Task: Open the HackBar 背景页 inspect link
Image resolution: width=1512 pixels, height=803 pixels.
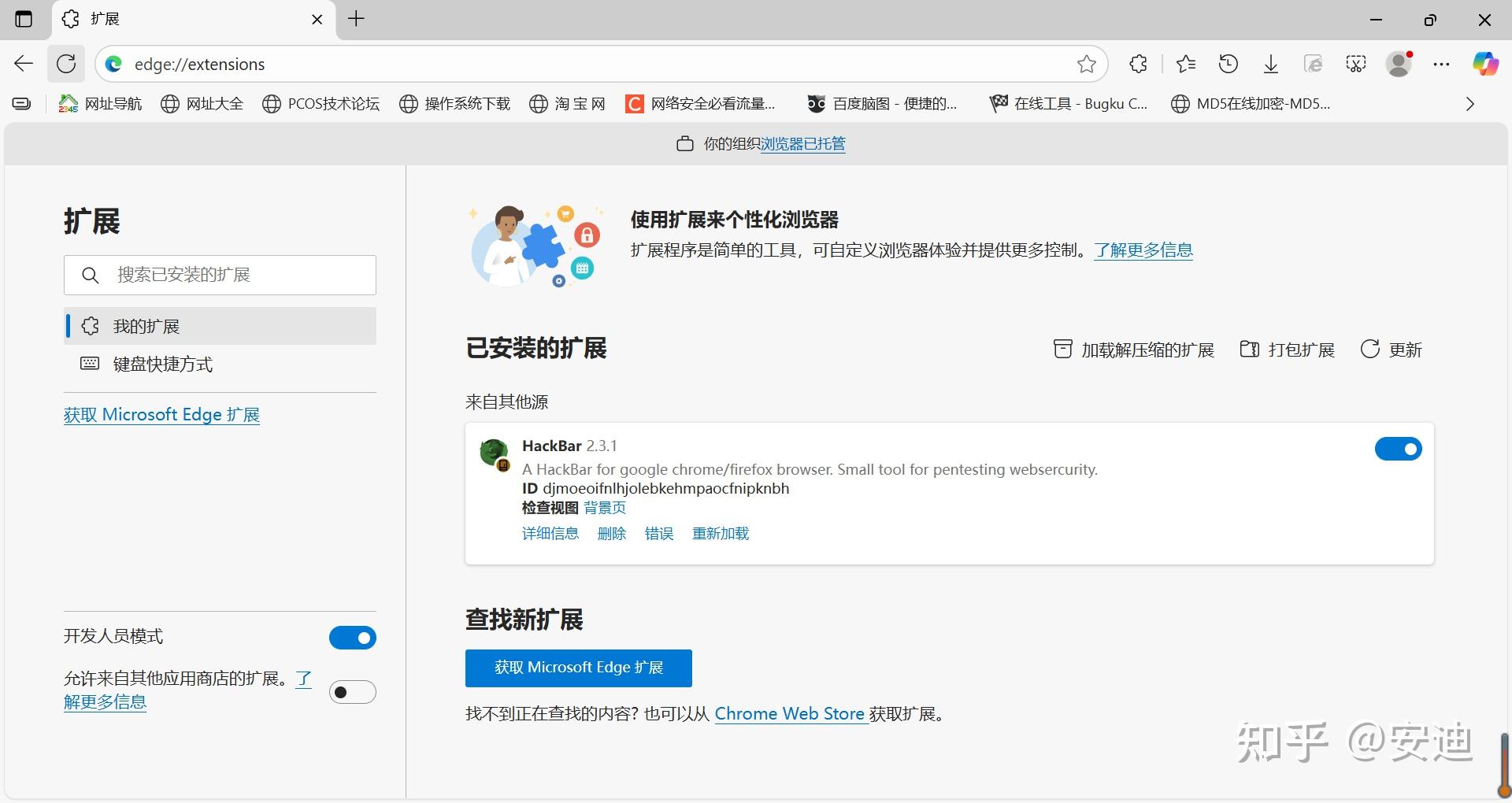Action: (x=605, y=508)
